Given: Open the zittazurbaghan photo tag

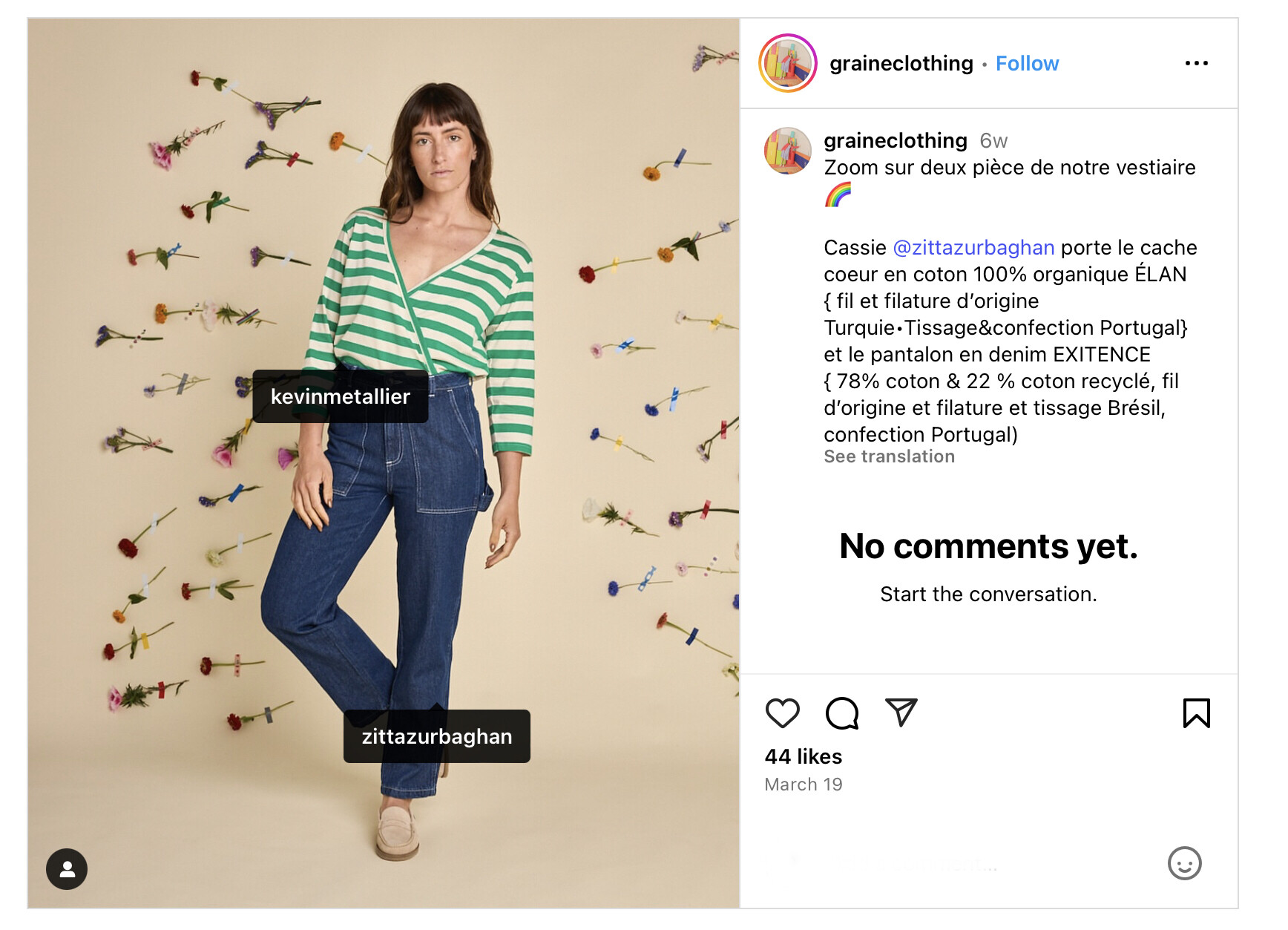Looking at the screenshot, I should point(437,737).
